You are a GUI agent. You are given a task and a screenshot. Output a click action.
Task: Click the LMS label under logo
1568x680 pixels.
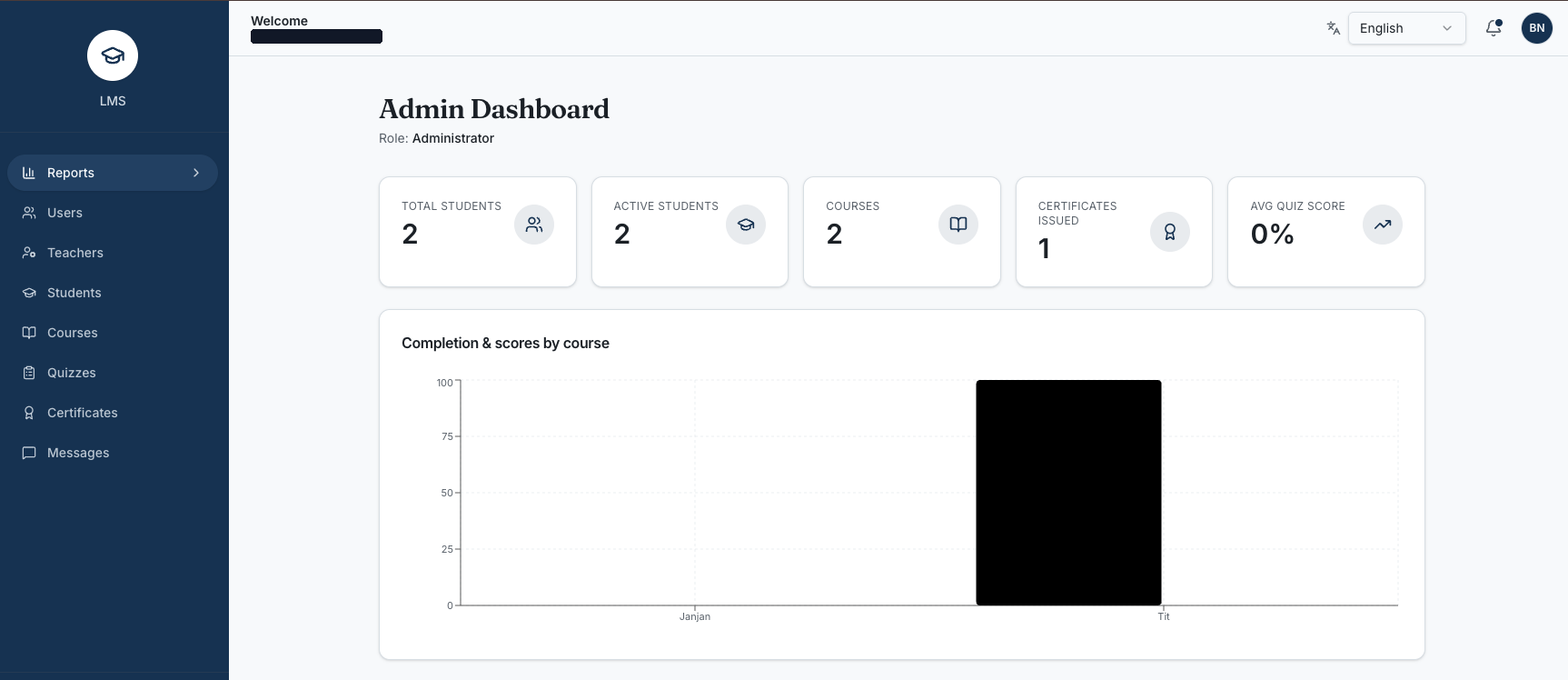(113, 101)
